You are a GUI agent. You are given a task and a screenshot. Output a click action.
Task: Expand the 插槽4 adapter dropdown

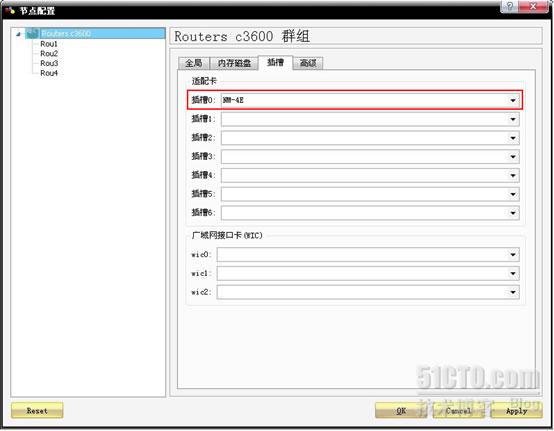click(x=370, y=175)
